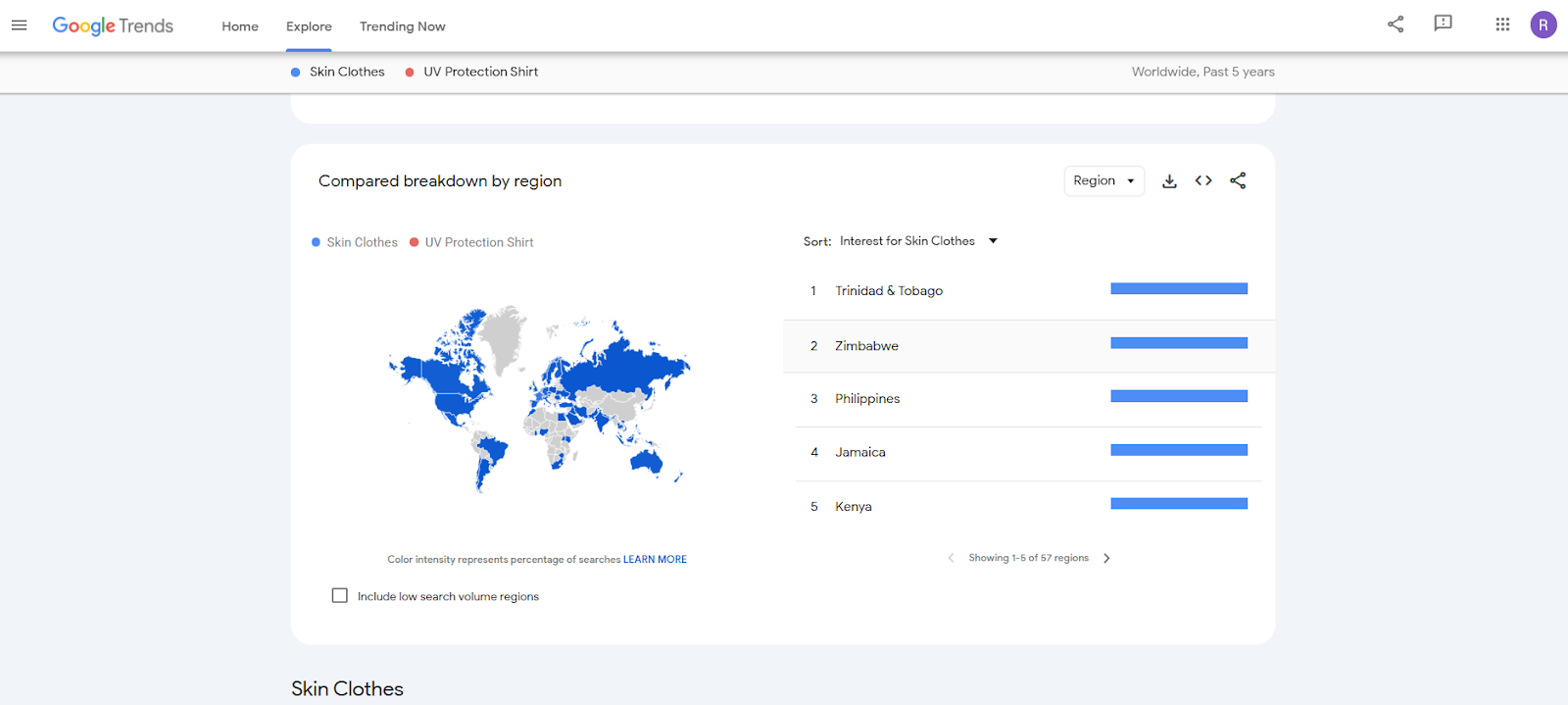This screenshot has width=1568, height=705.
Task: Click Compared breakdown by region title
Action: coord(440,181)
